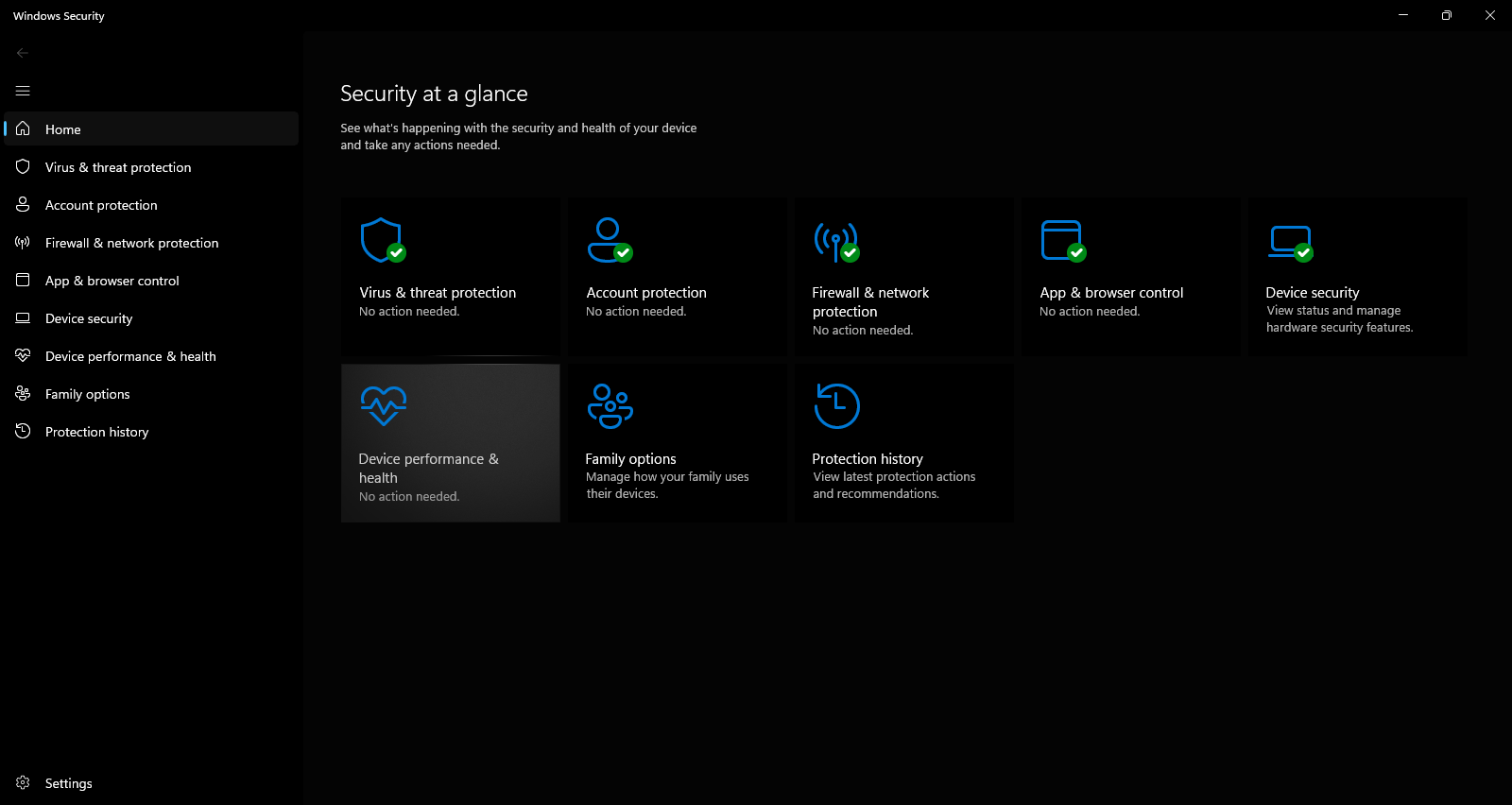The image size is (1512, 805).
Task: Open the Device performance & health tile title
Action: point(428,469)
